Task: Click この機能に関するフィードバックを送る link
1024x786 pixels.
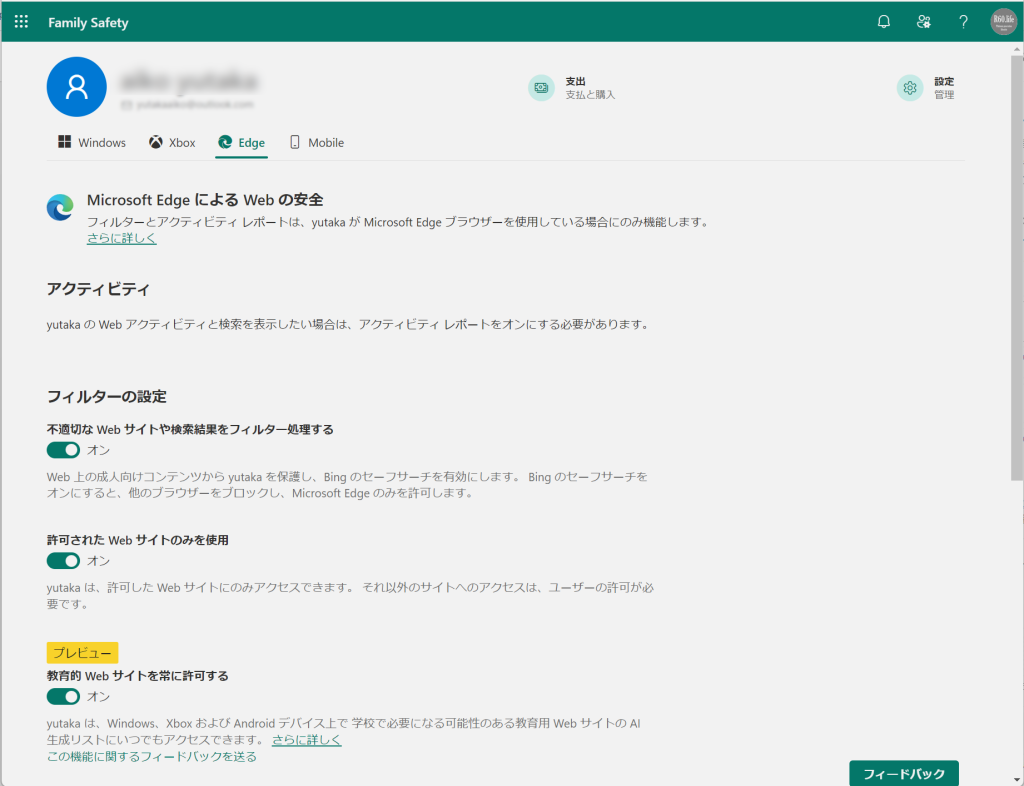Action: click(x=151, y=757)
